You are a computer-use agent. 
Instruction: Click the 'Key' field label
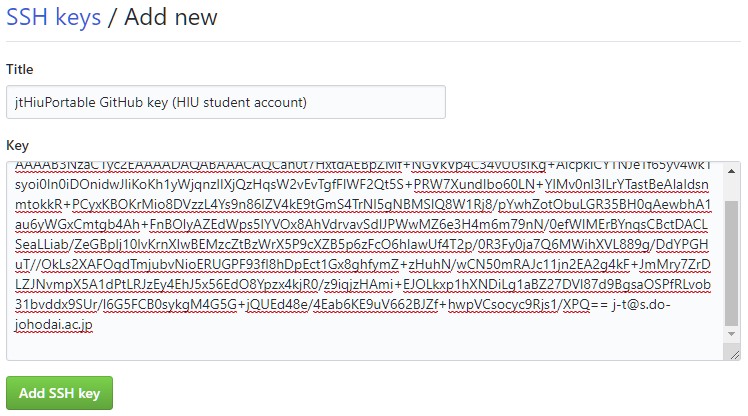click(x=17, y=145)
